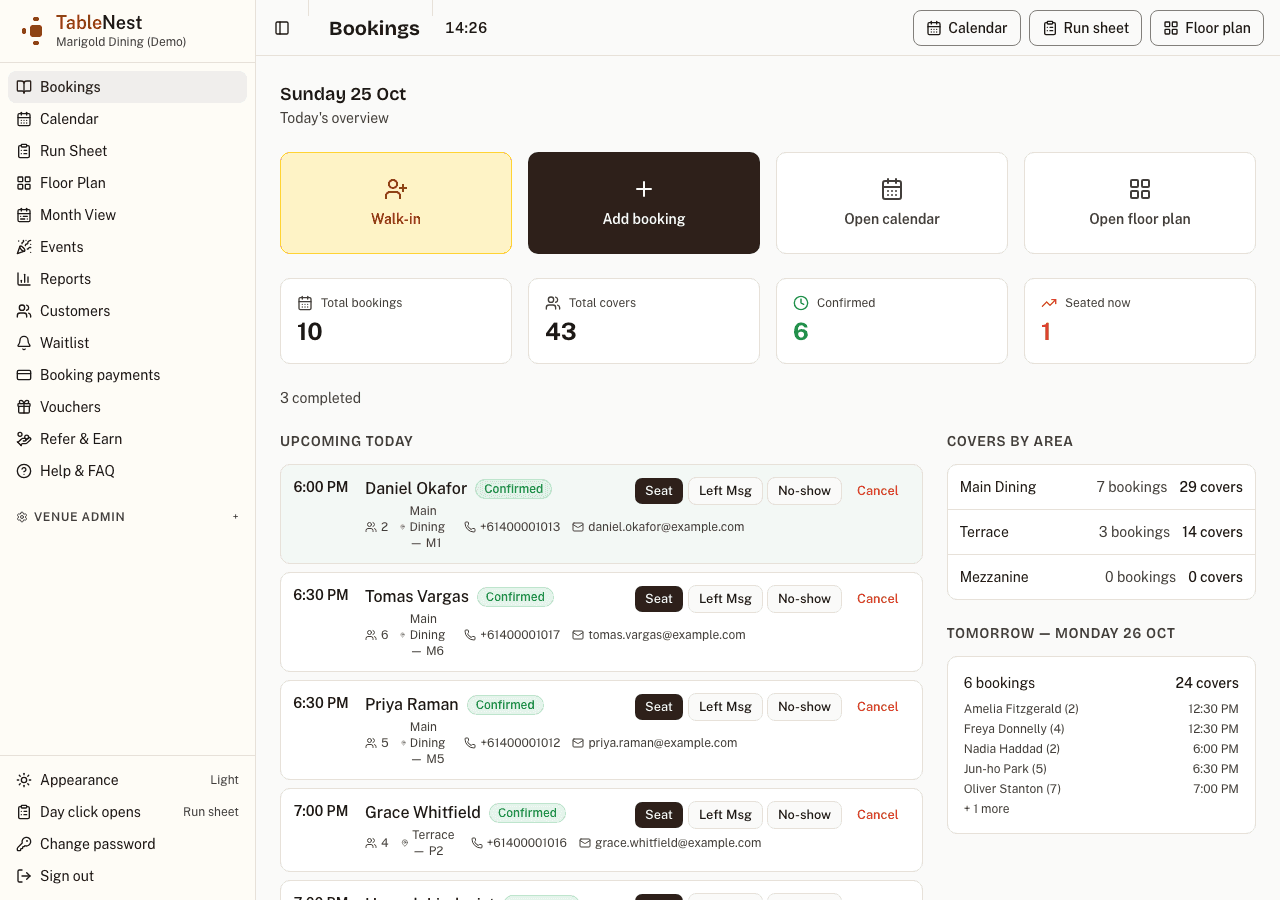Screen dimensions: 1280x900
Task: Click the Refer & Earn icon
Action: coord(24,439)
